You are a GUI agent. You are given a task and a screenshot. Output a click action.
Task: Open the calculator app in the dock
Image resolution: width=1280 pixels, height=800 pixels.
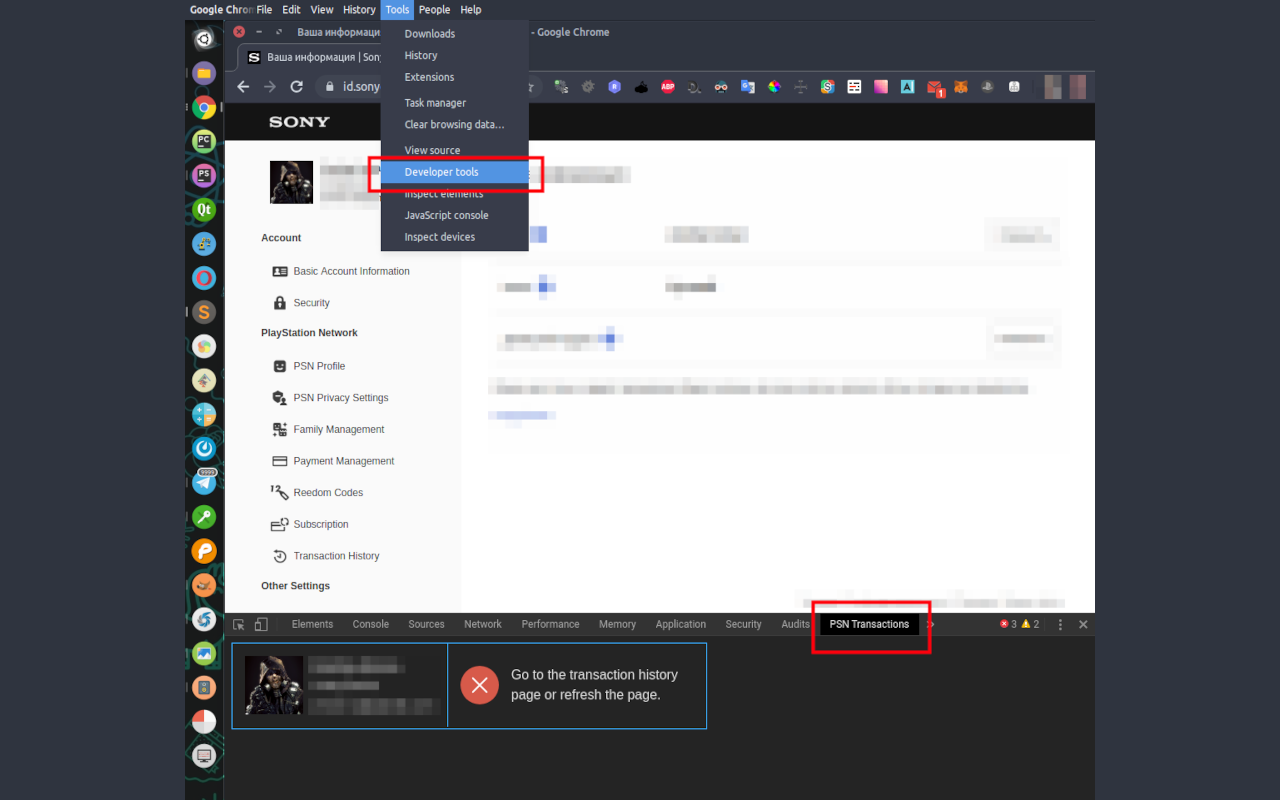(204, 414)
